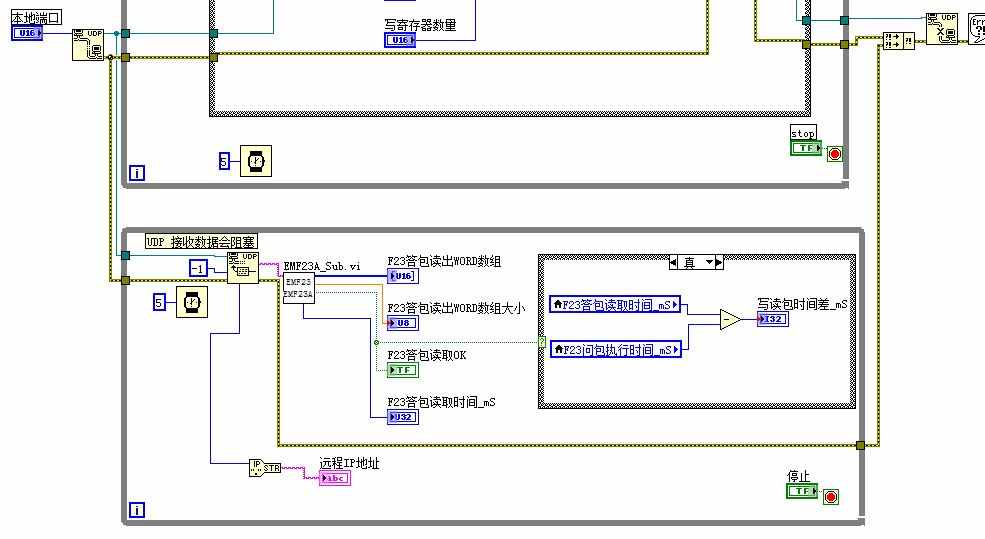This screenshot has height=539, width=985.
Task: Select the F23问包执行时间_mS local variable
Action: 616,350
